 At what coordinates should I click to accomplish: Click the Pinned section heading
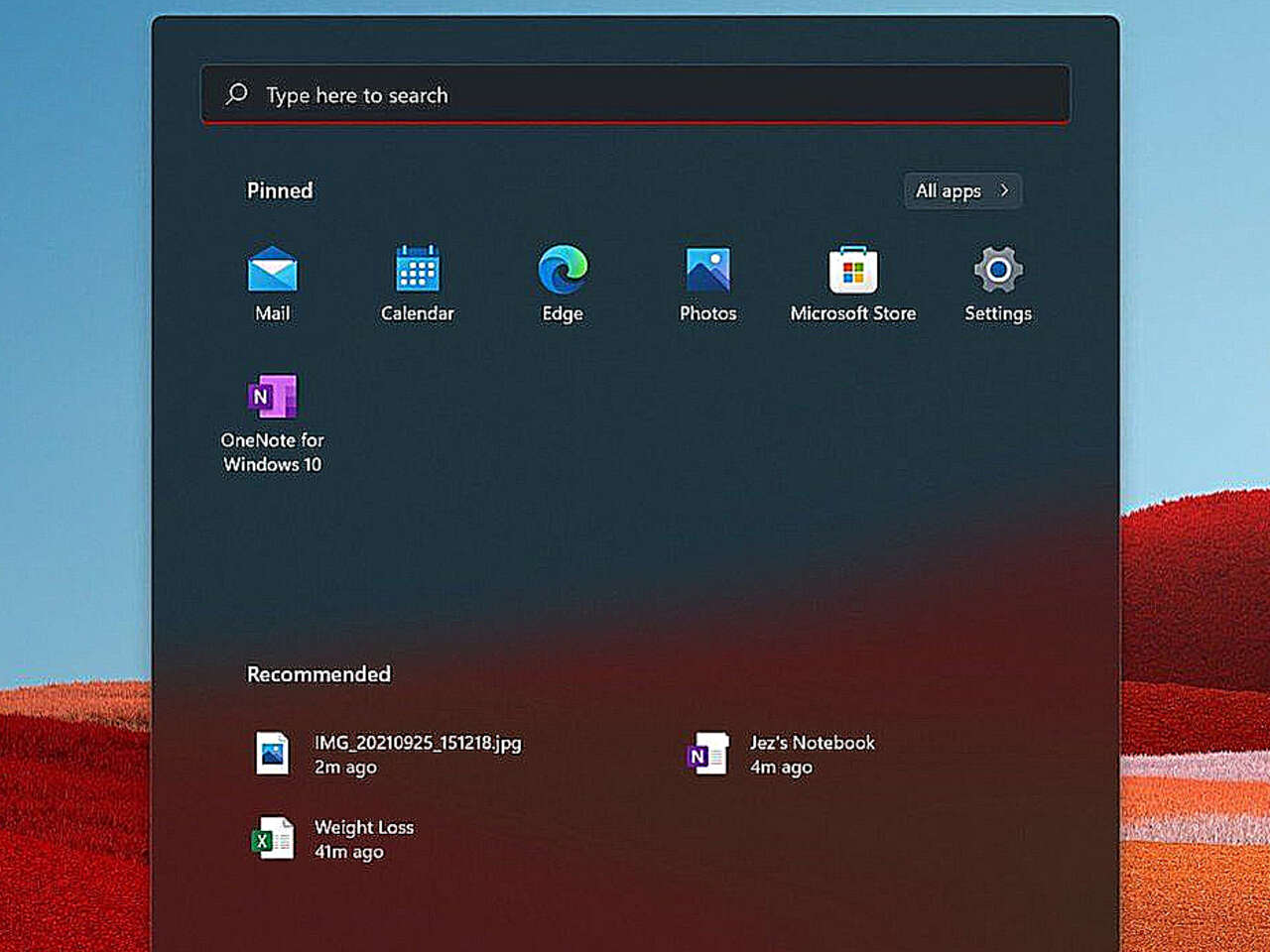[280, 190]
